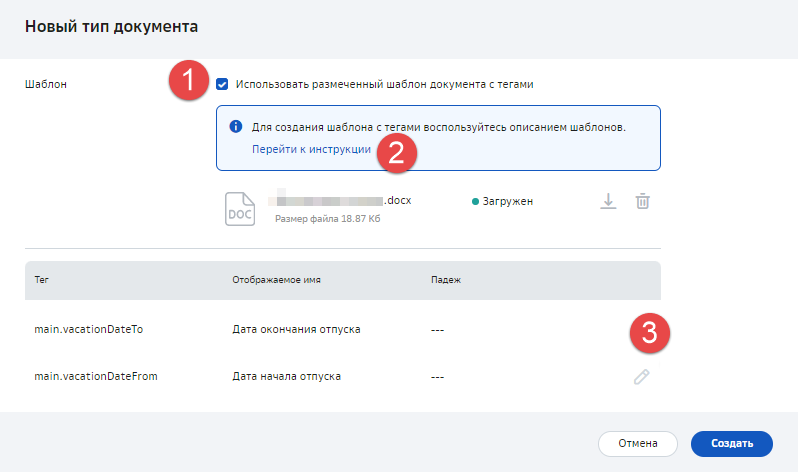Click the case value for main.vacationDateFrom
The width and height of the screenshot is (798, 472).
[x=437, y=377]
